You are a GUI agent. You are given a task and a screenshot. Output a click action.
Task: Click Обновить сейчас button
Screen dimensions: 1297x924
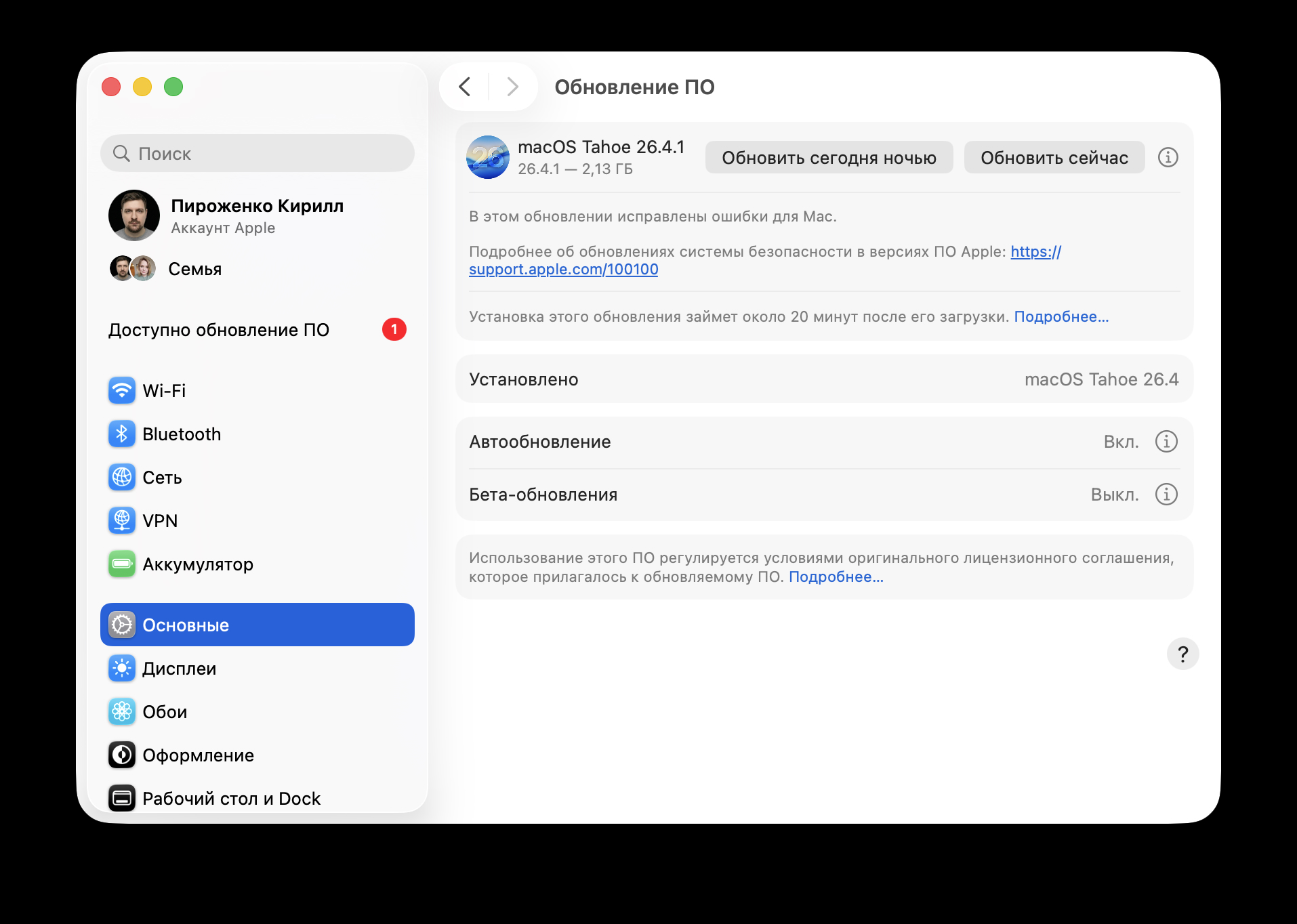[x=1054, y=157]
